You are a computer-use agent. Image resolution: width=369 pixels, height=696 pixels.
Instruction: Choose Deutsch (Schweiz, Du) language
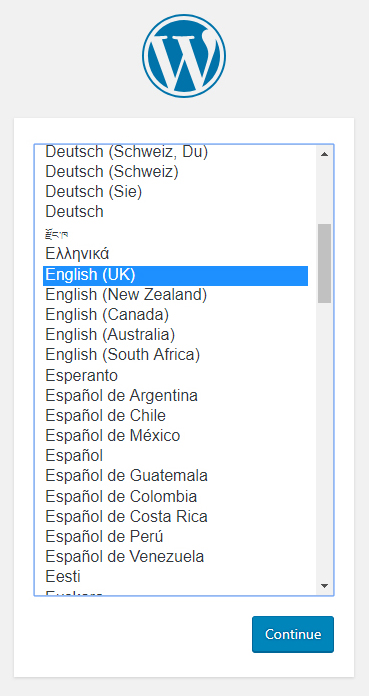click(175, 152)
